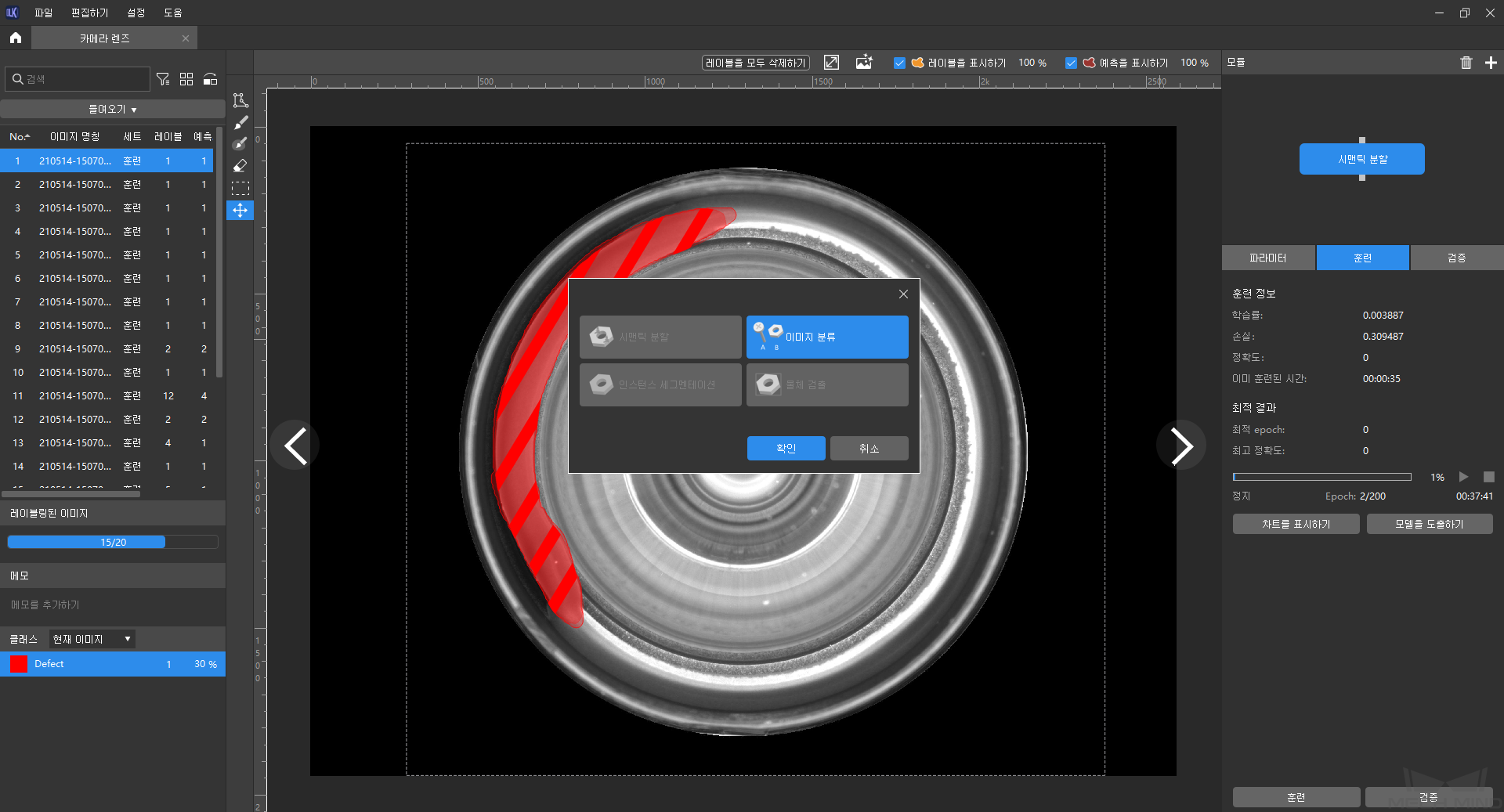Click 차트를 표시하기 button
This screenshot has width=1504, height=812.
[1296, 524]
